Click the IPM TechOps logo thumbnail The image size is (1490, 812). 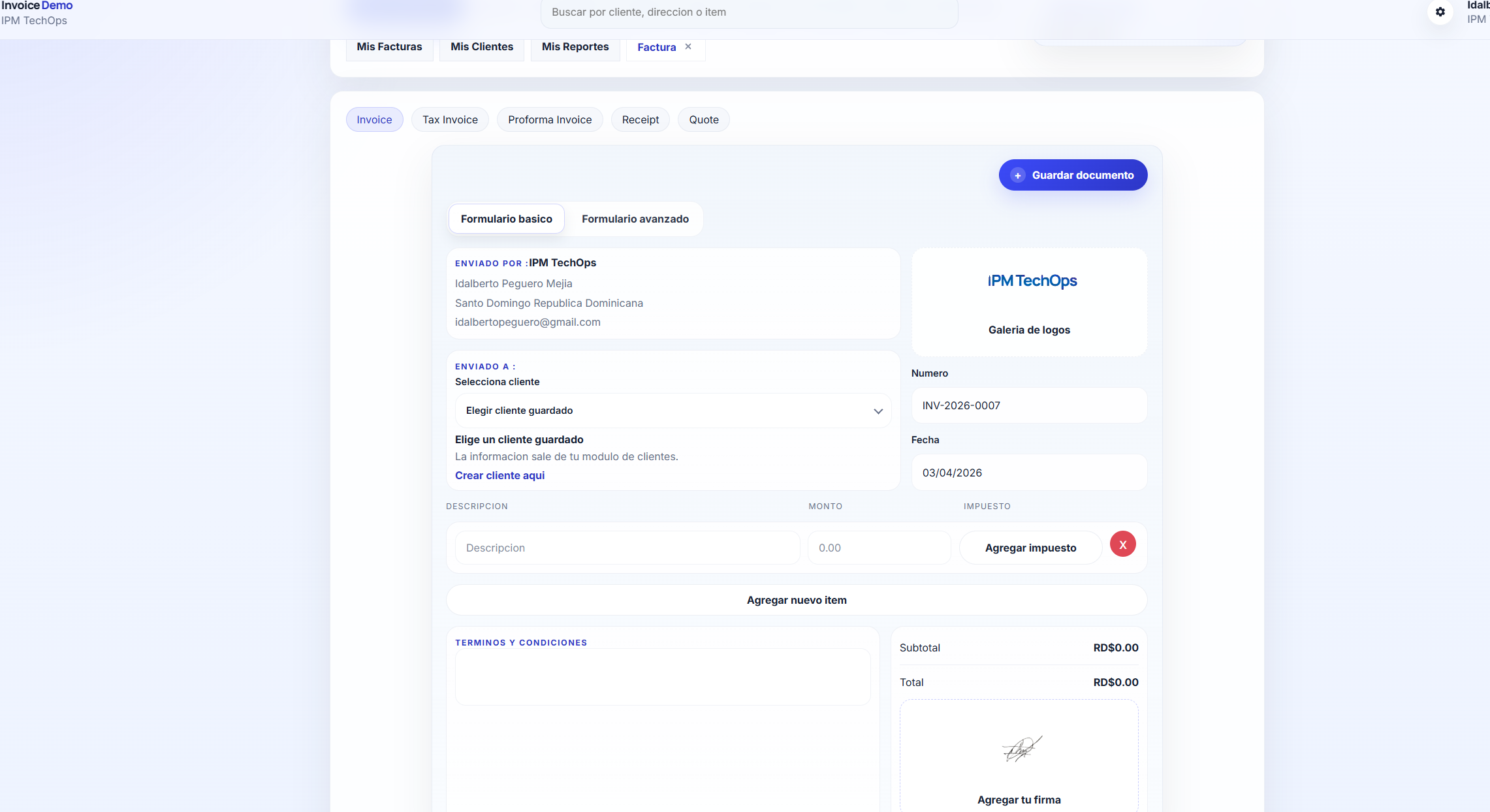[1032, 281]
